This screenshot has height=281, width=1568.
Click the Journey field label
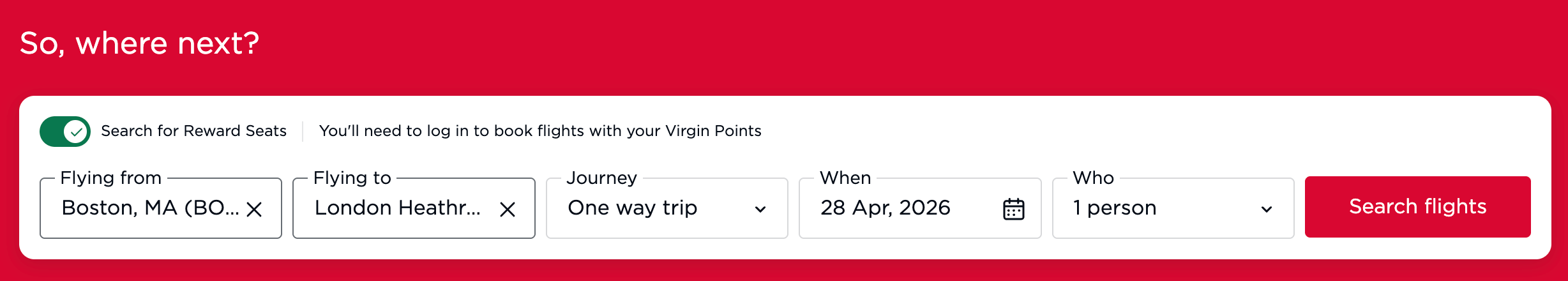click(x=601, y=178)
